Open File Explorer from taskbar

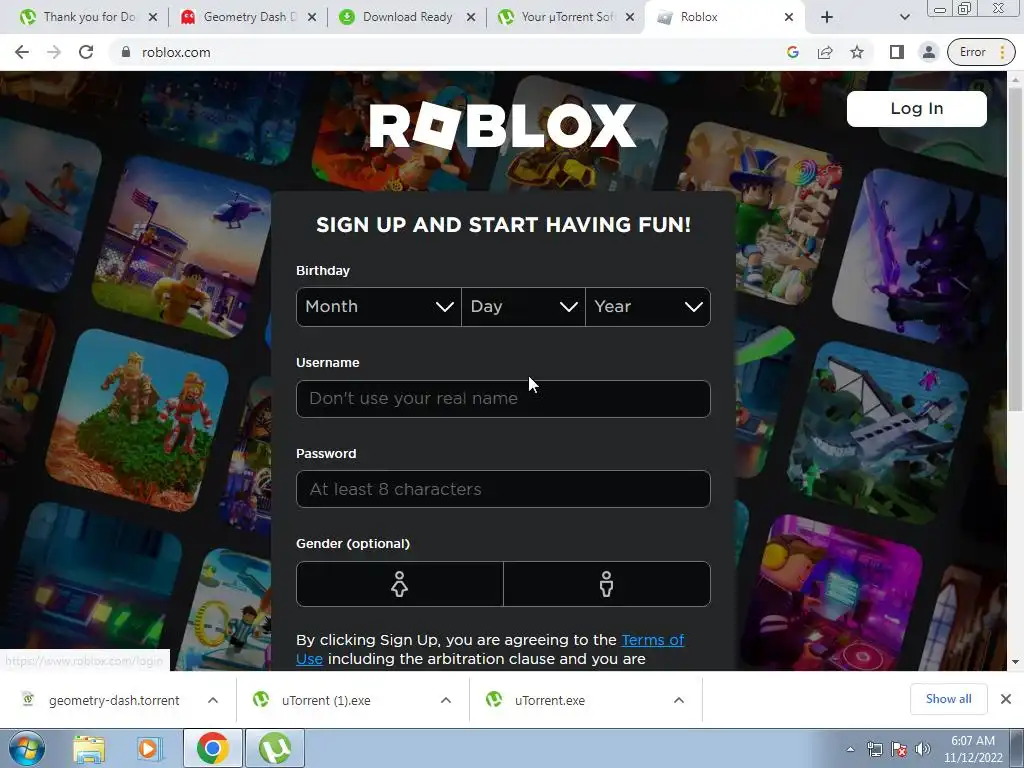coord(89,748)
